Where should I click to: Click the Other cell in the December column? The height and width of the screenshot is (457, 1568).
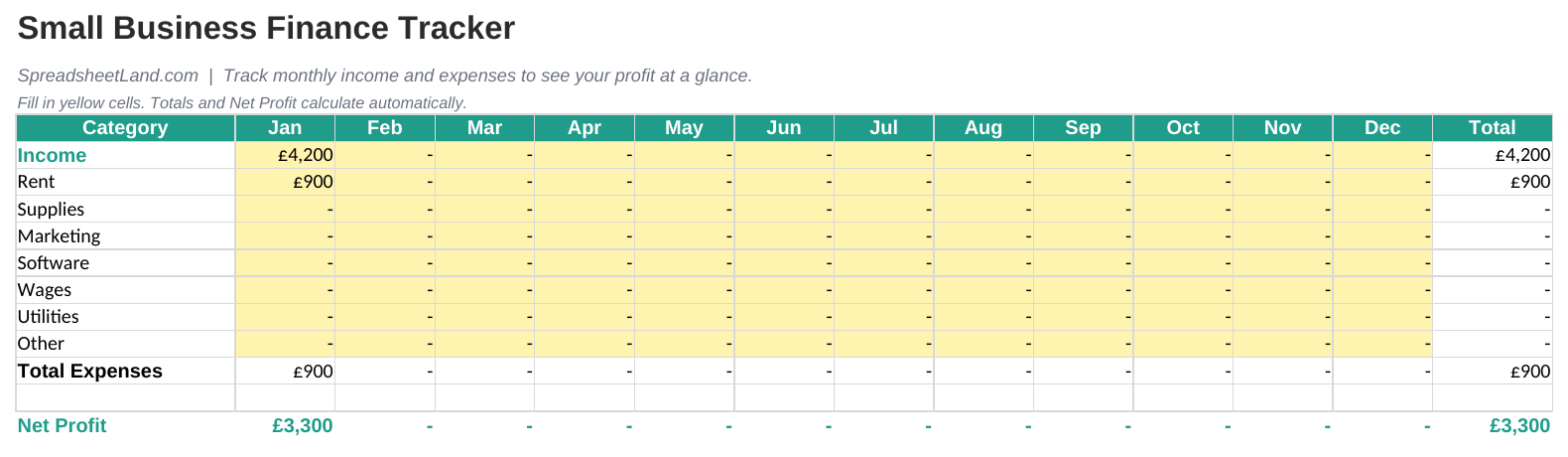tap(1382, 343)
